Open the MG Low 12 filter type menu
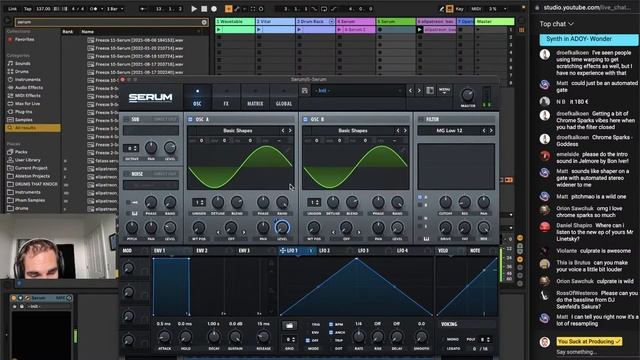 pyautogui.click(x=449, y=131)
